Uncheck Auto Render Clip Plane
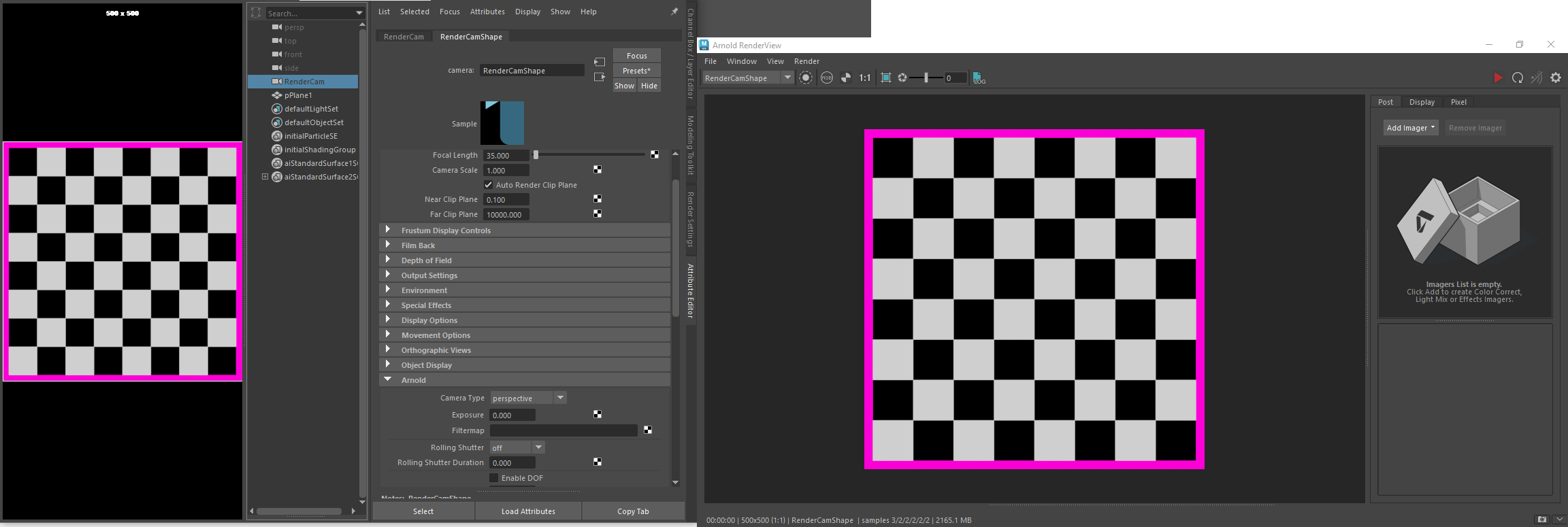The width and height of the screenshot is (1568, 527). coord(488,185)
